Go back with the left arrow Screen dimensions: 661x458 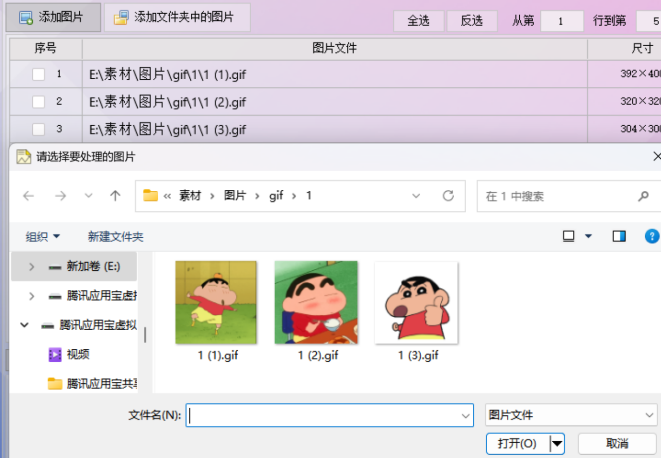(x=28, y=196)
